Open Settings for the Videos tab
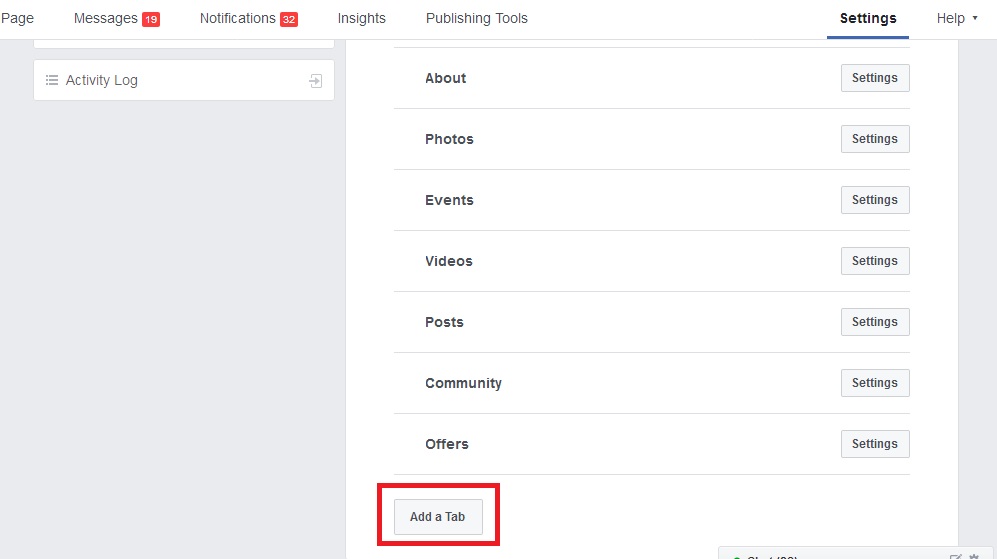997x559 pixels. [x=875, y=261]
